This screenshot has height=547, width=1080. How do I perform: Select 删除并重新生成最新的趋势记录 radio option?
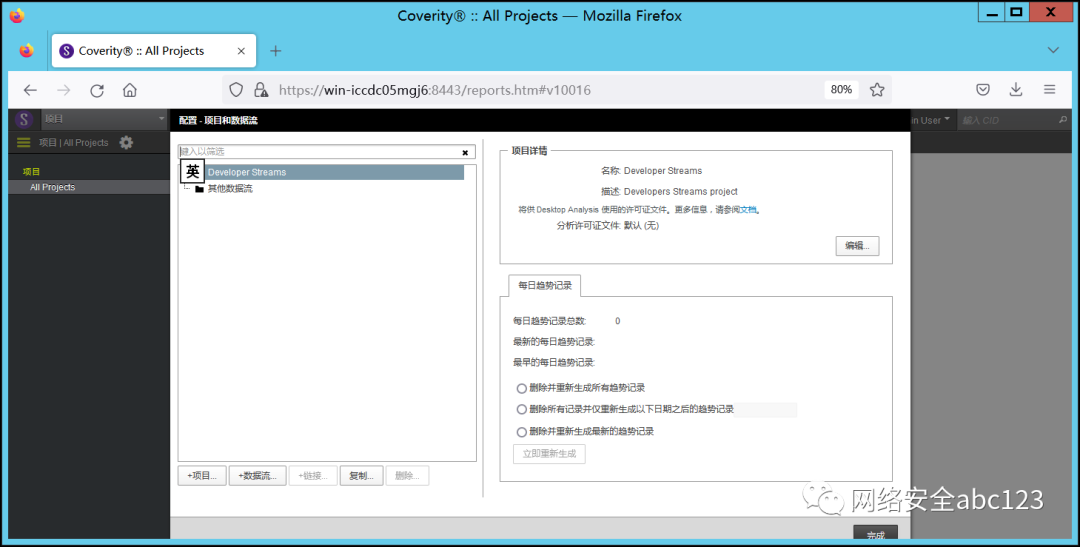(521, 432)
